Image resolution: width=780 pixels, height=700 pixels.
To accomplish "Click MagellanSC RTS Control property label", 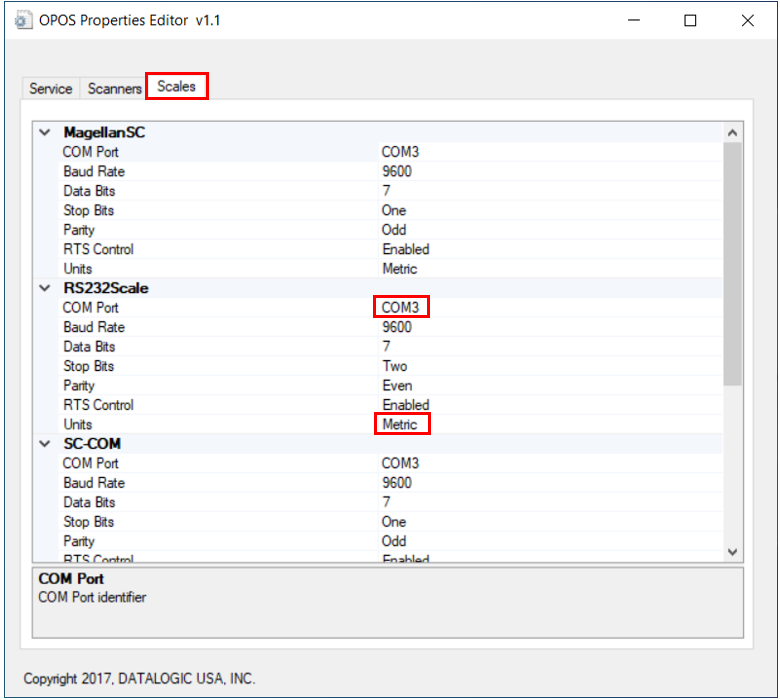I will (98, 250).
